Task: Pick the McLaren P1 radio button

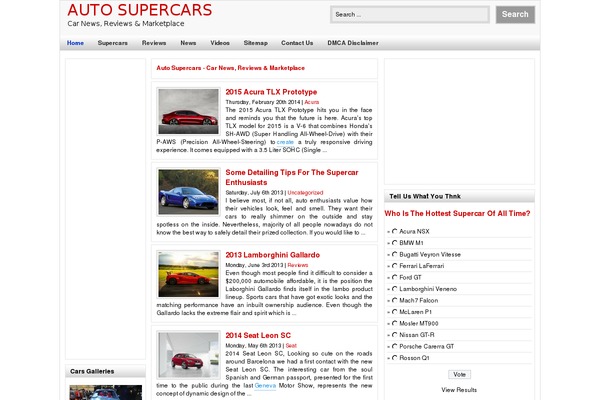Action: click(395, 312)
